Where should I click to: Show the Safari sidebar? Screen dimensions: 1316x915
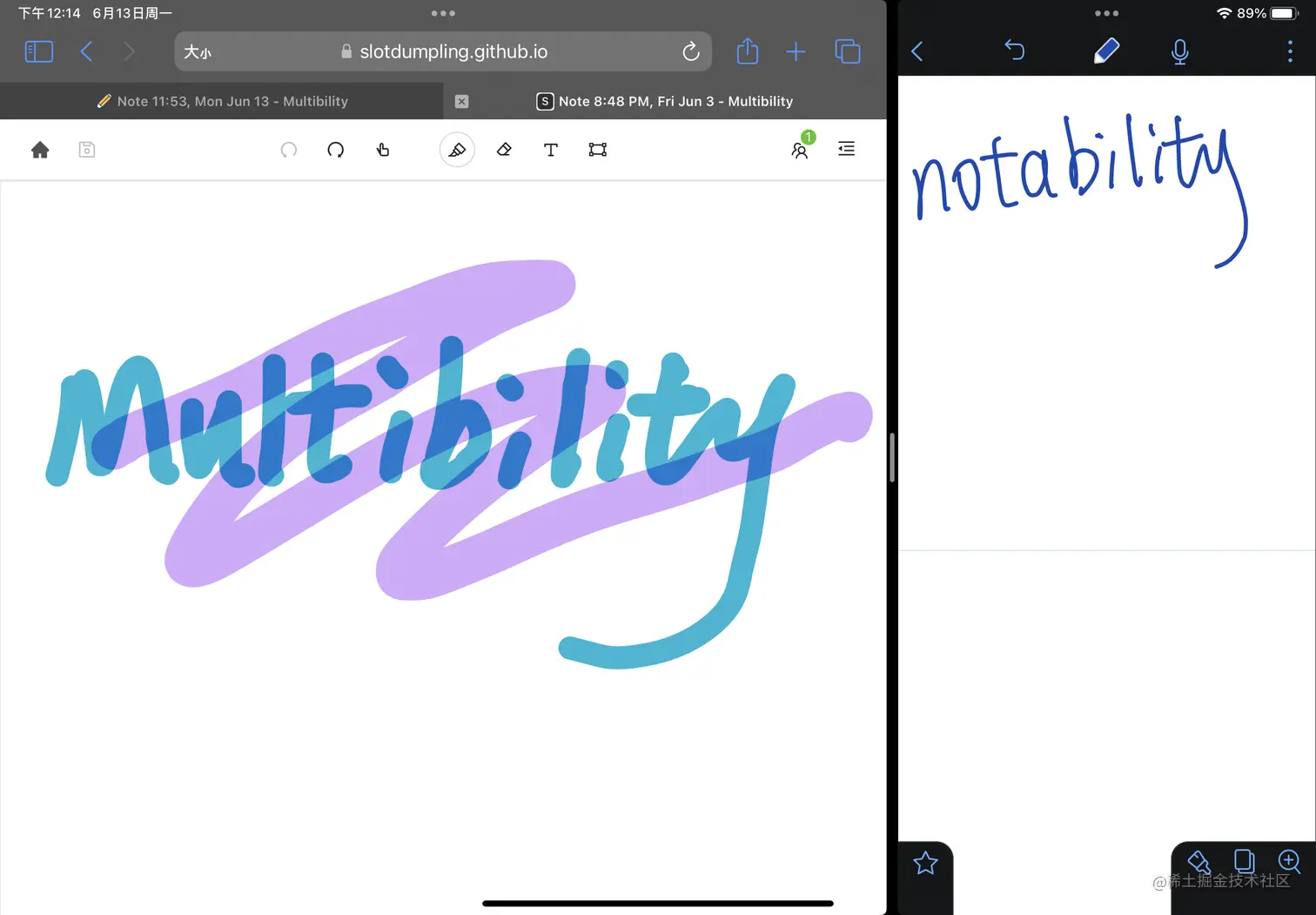(39, 52)
